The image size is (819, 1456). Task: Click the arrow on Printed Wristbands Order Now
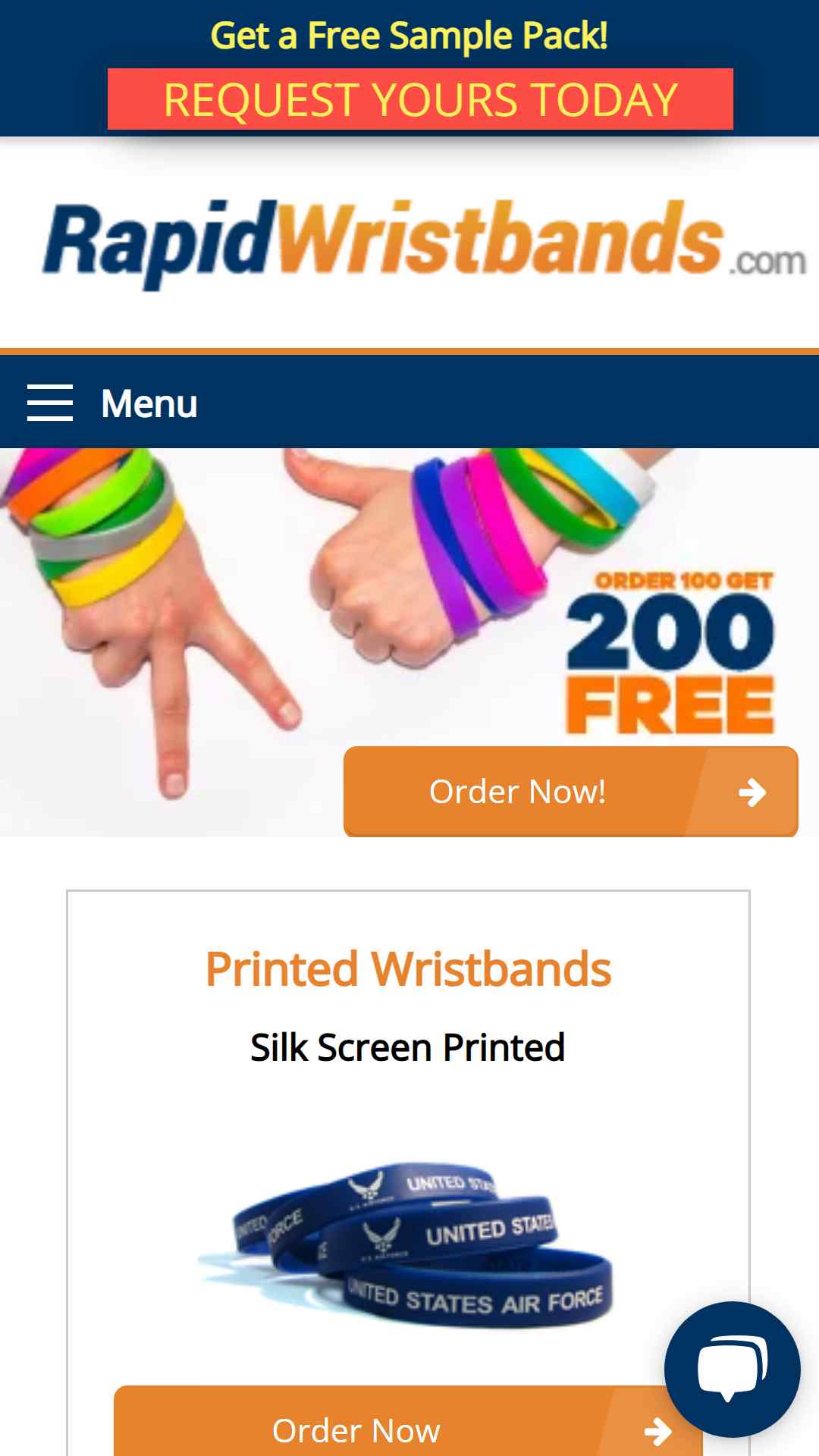point(657,1432)
